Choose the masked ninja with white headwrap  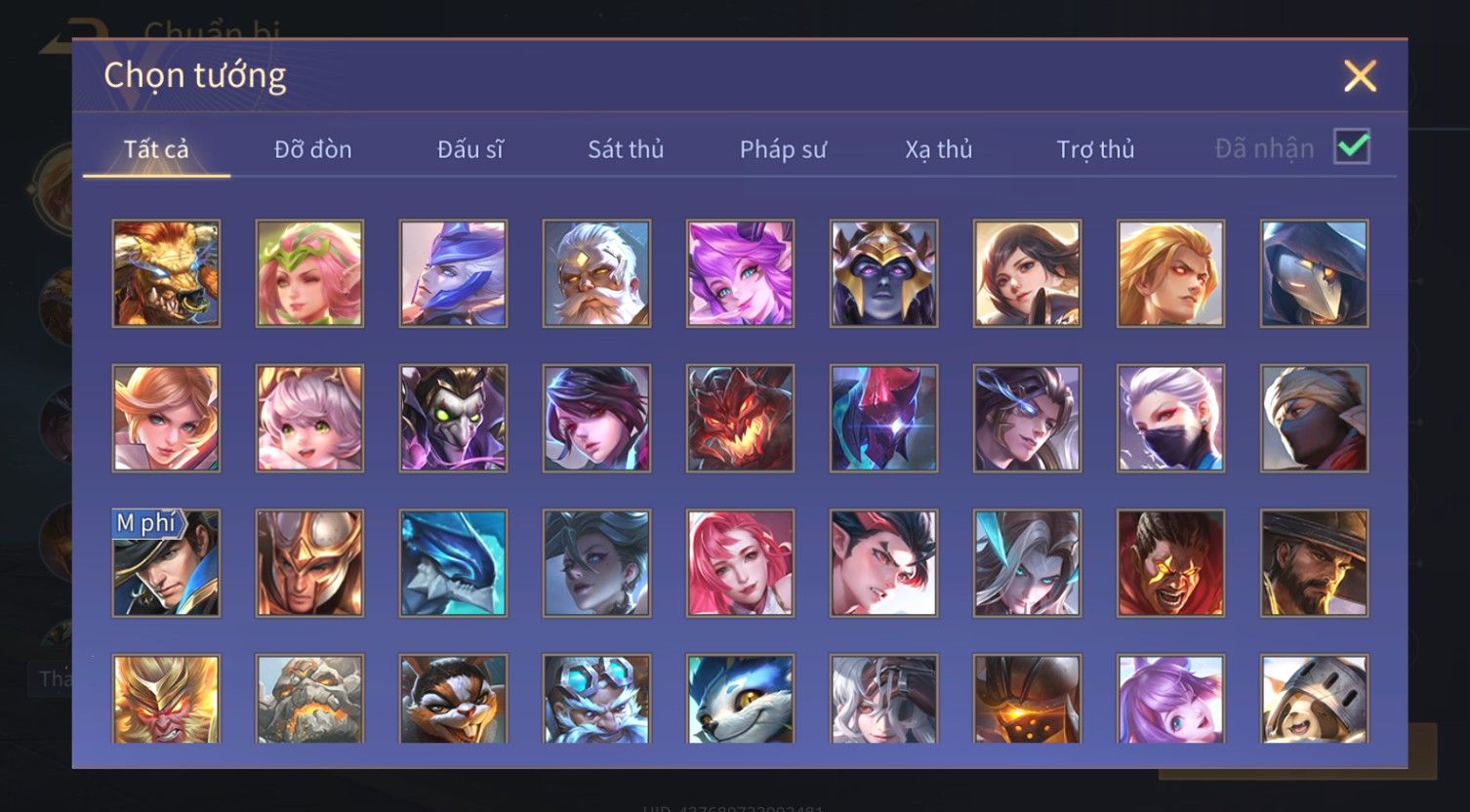pos(1314,419)
